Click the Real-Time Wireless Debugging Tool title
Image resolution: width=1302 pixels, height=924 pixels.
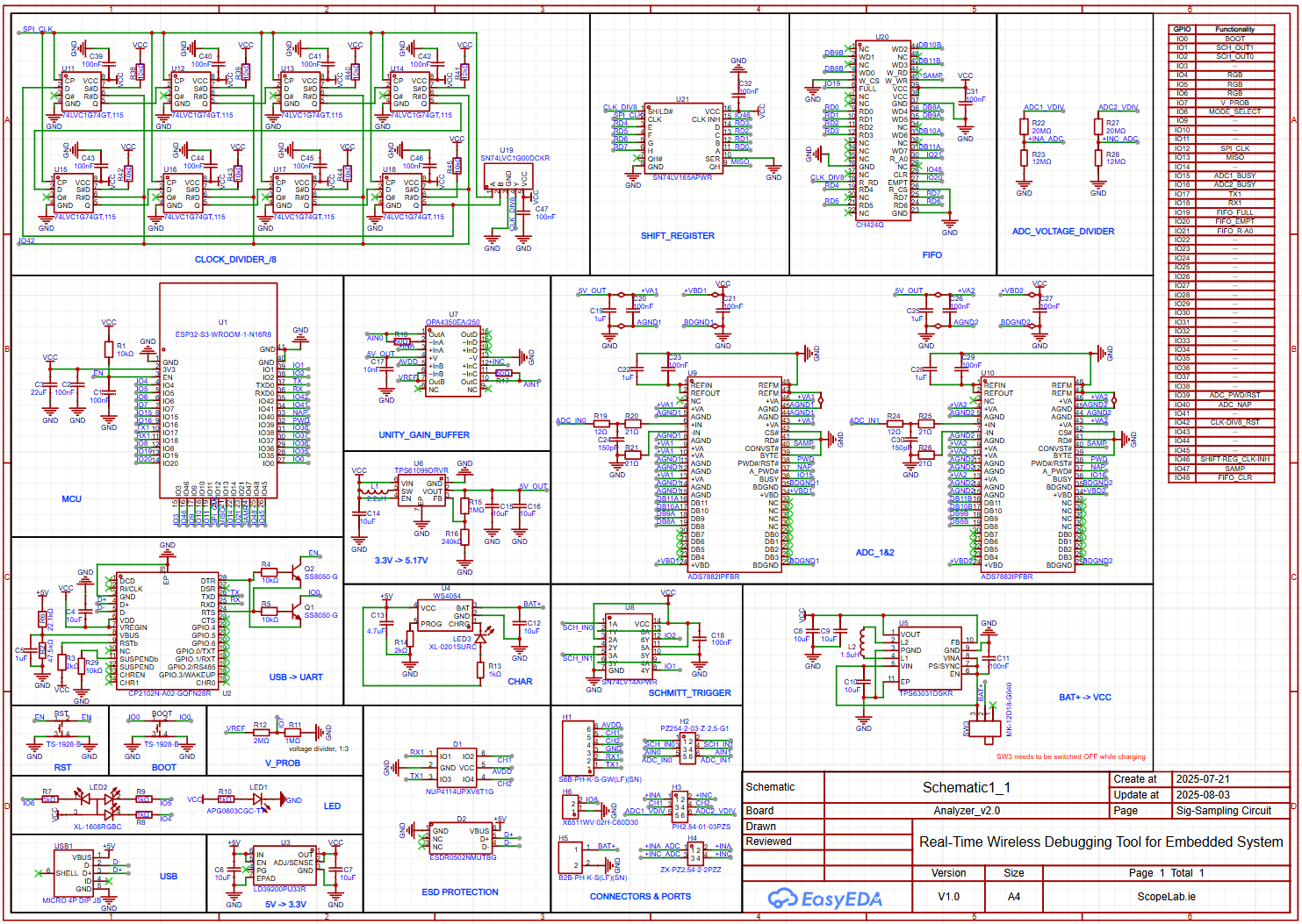pyautogui.click(x=1101, y=842)
